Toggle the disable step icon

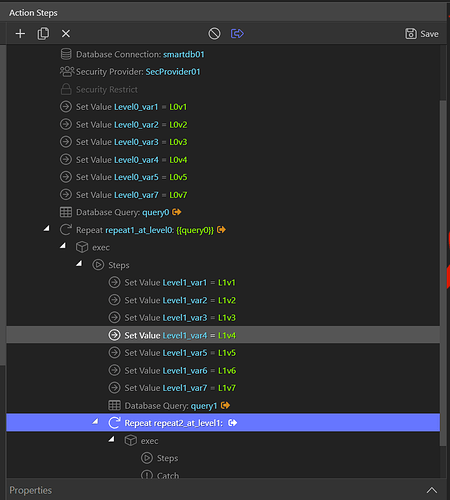[x=214, y=34]
